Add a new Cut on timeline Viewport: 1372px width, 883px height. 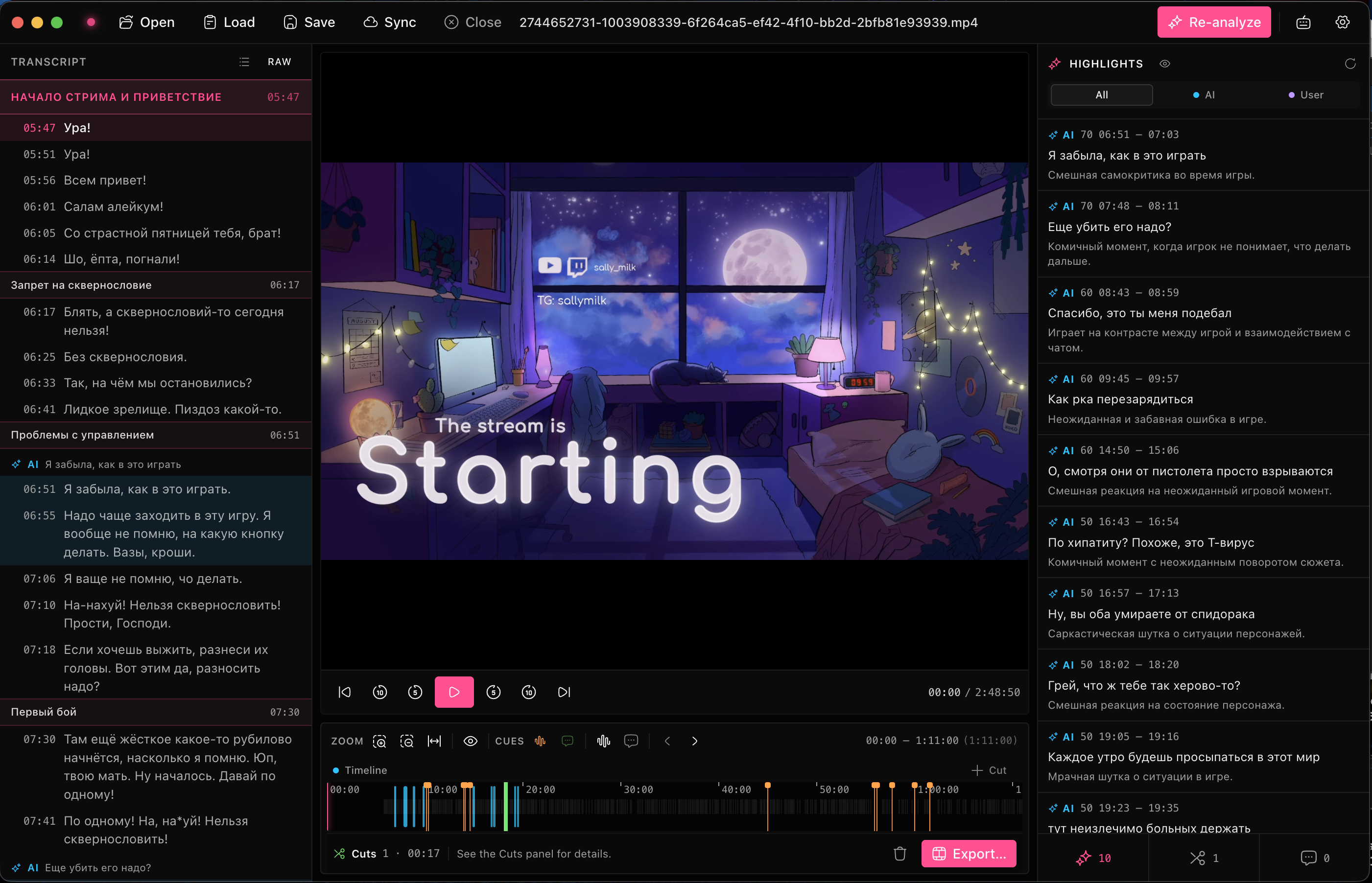[x=989, y=770]
